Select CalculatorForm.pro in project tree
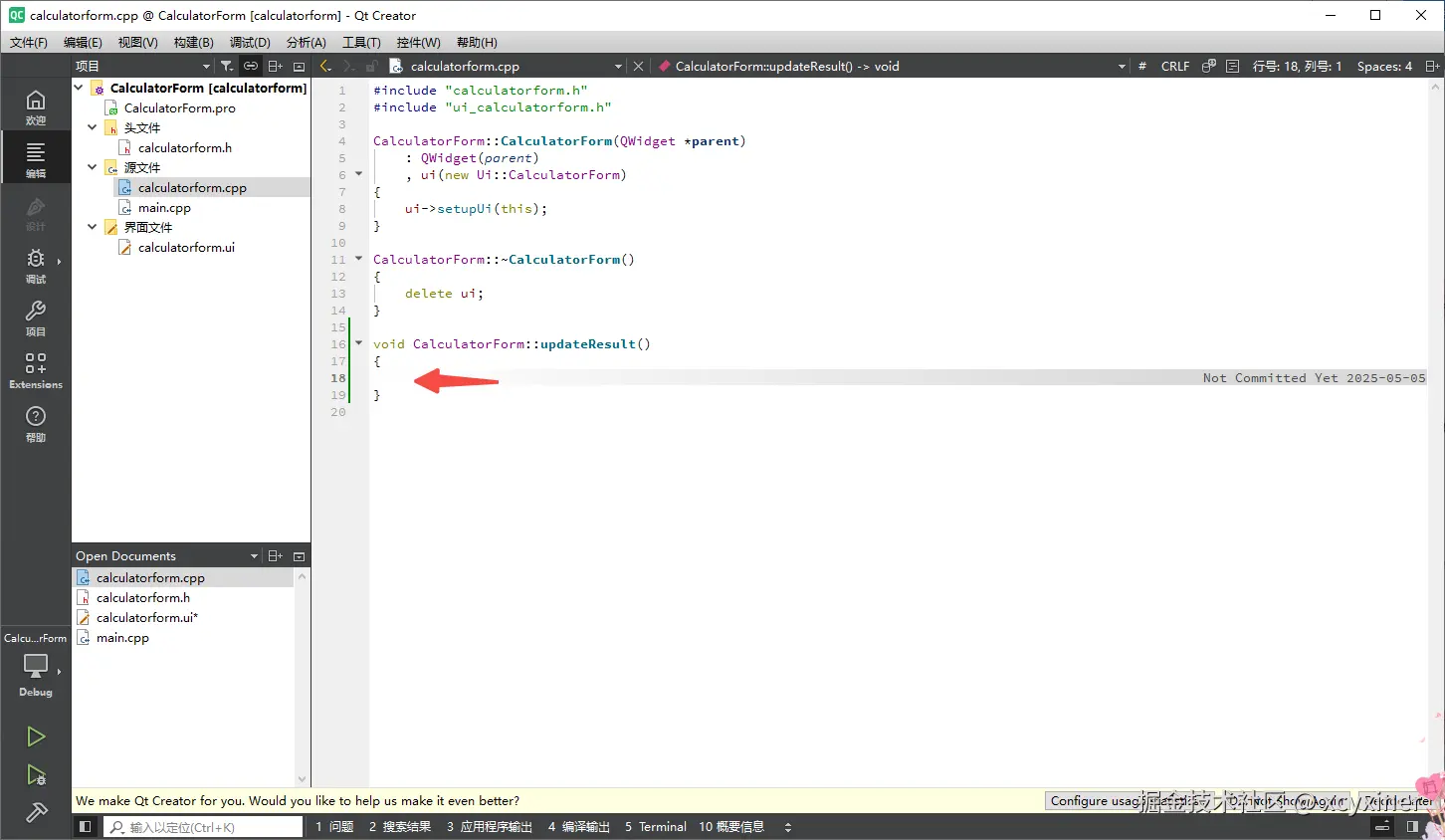The height and width of the screenshot is (840, 1445). (180, 107)
